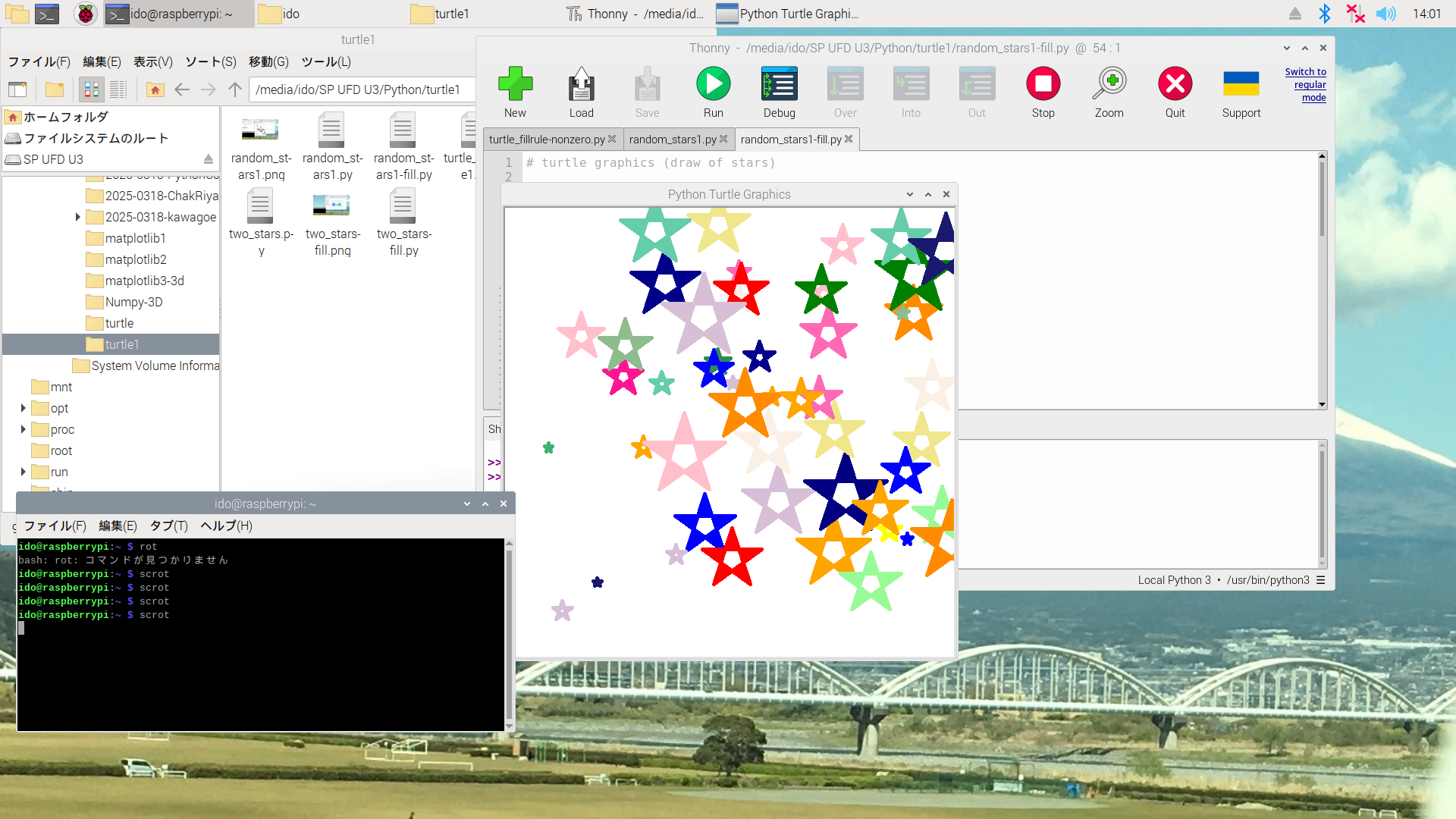The image size is (1456, 819).
Task: Click Python Turtle Graphics taskbar button
Action: (789, 14)
